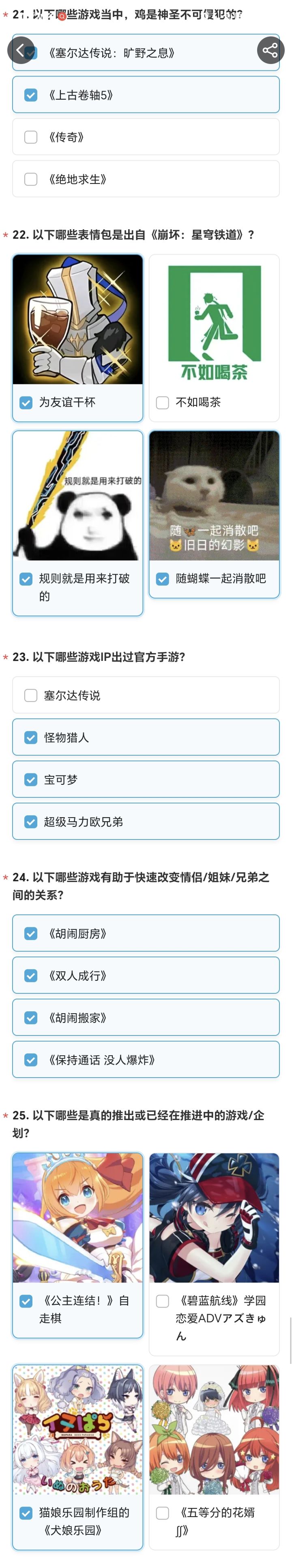Tap the back arrow icon
Image resolution: width=292 pixels, height=1568 pixels.
(21, 50)
